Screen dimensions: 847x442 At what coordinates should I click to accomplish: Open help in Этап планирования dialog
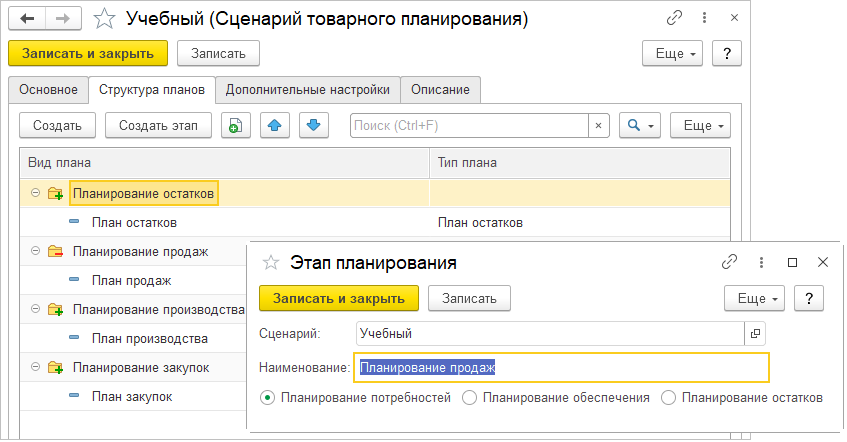(x=809, y=298)
